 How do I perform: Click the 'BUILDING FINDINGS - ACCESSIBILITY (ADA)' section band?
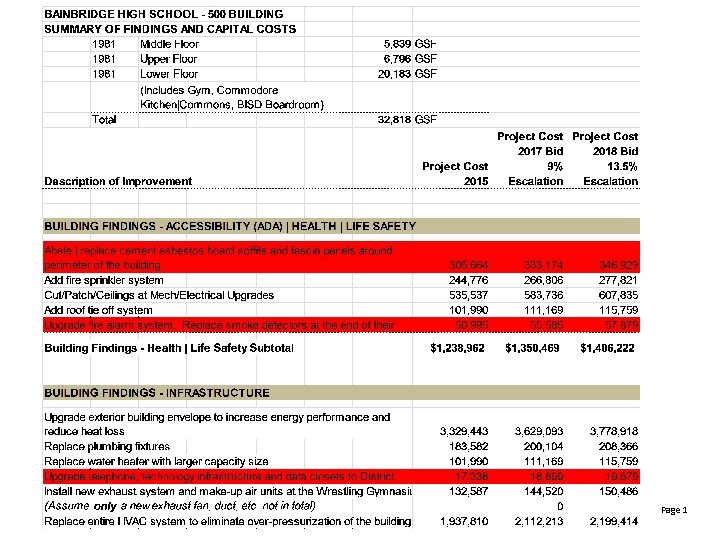[x=341, y=226]
